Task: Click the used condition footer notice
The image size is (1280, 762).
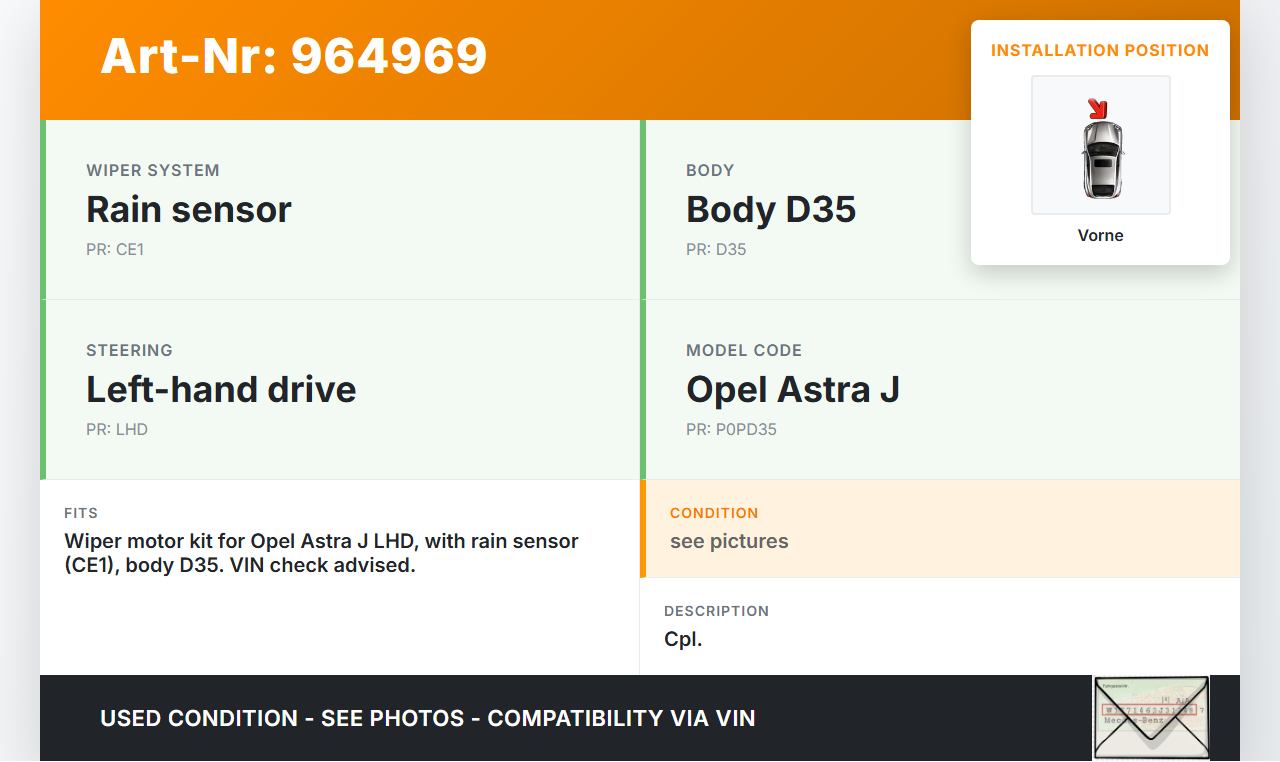Action: [x=428, y=718]
